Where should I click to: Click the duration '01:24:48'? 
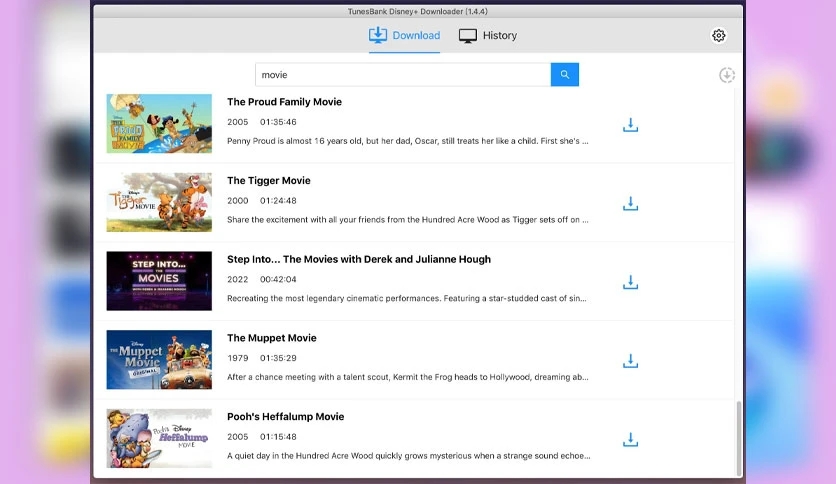(278, 201)
